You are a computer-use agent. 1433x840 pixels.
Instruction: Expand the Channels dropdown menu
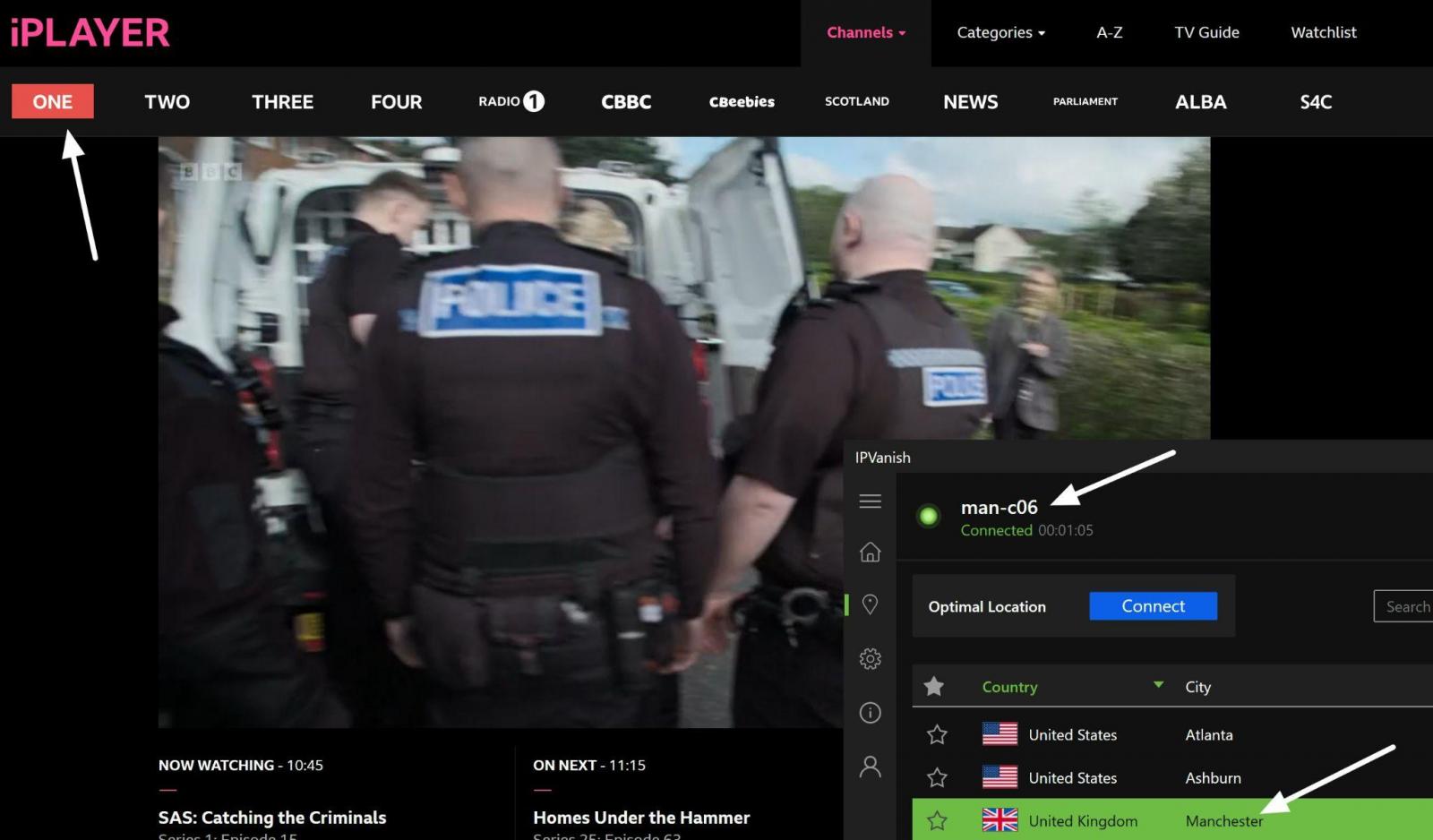(x=864, y=32)
